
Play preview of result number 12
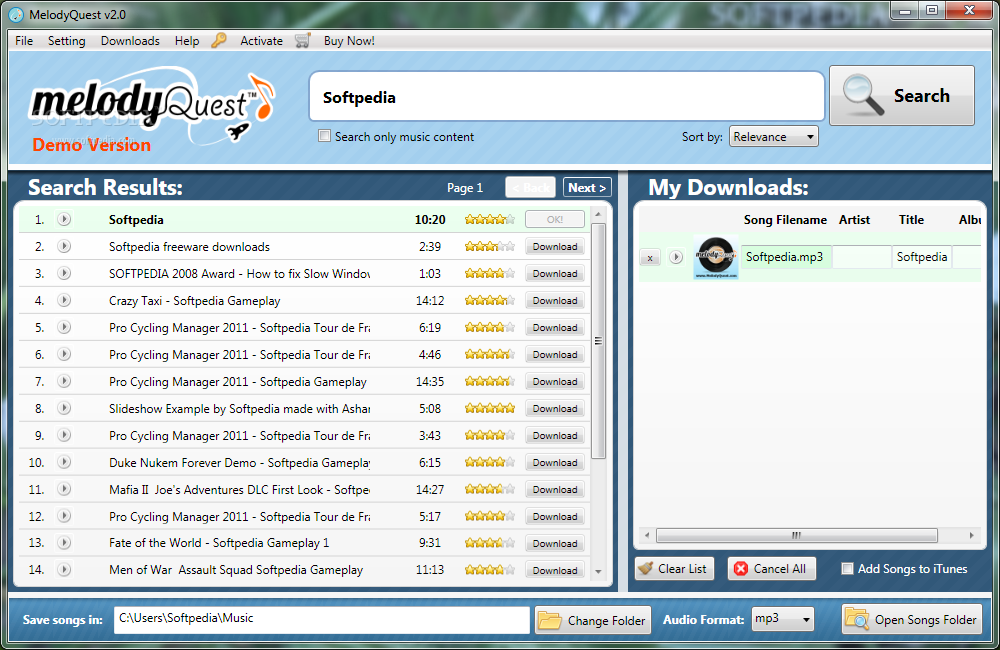tap(64, 516)
